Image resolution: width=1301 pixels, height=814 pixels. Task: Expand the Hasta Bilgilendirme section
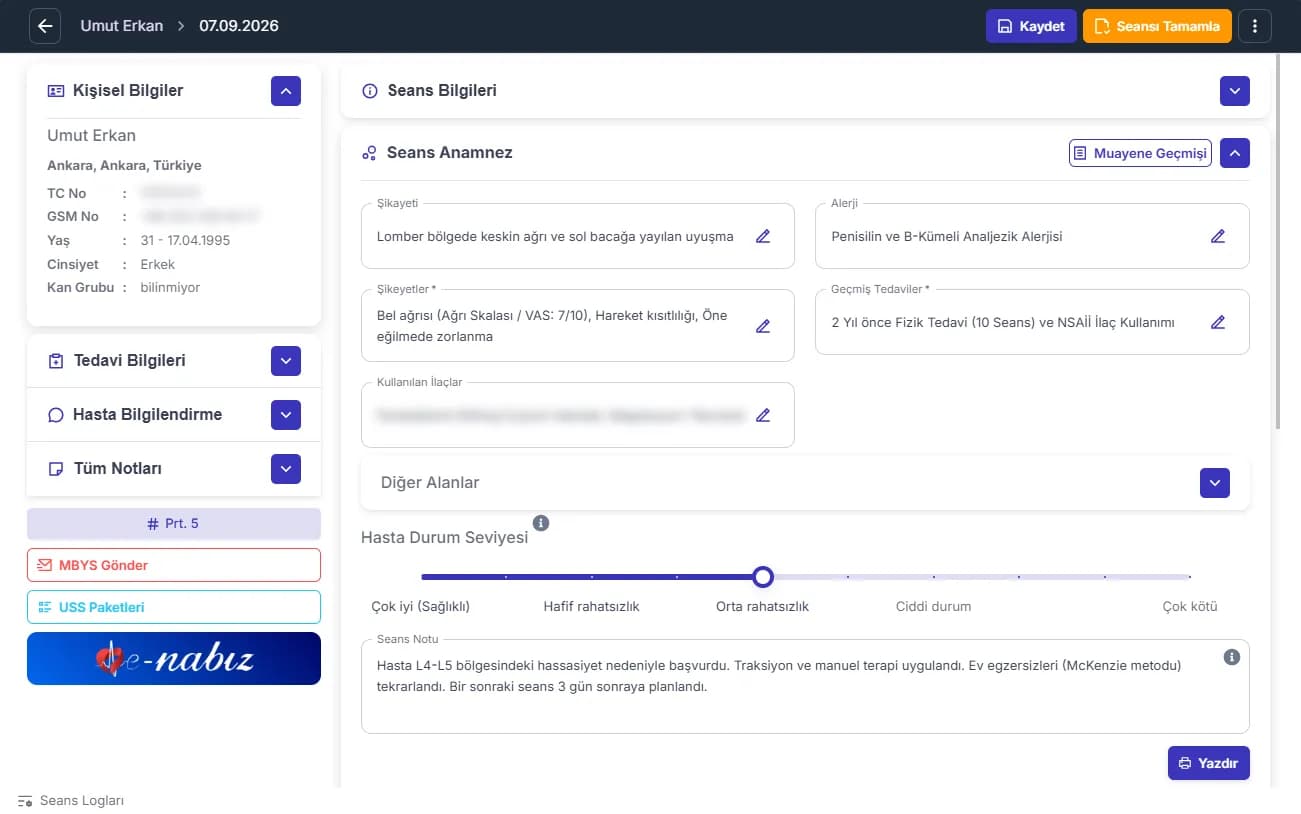click(286, 415)
